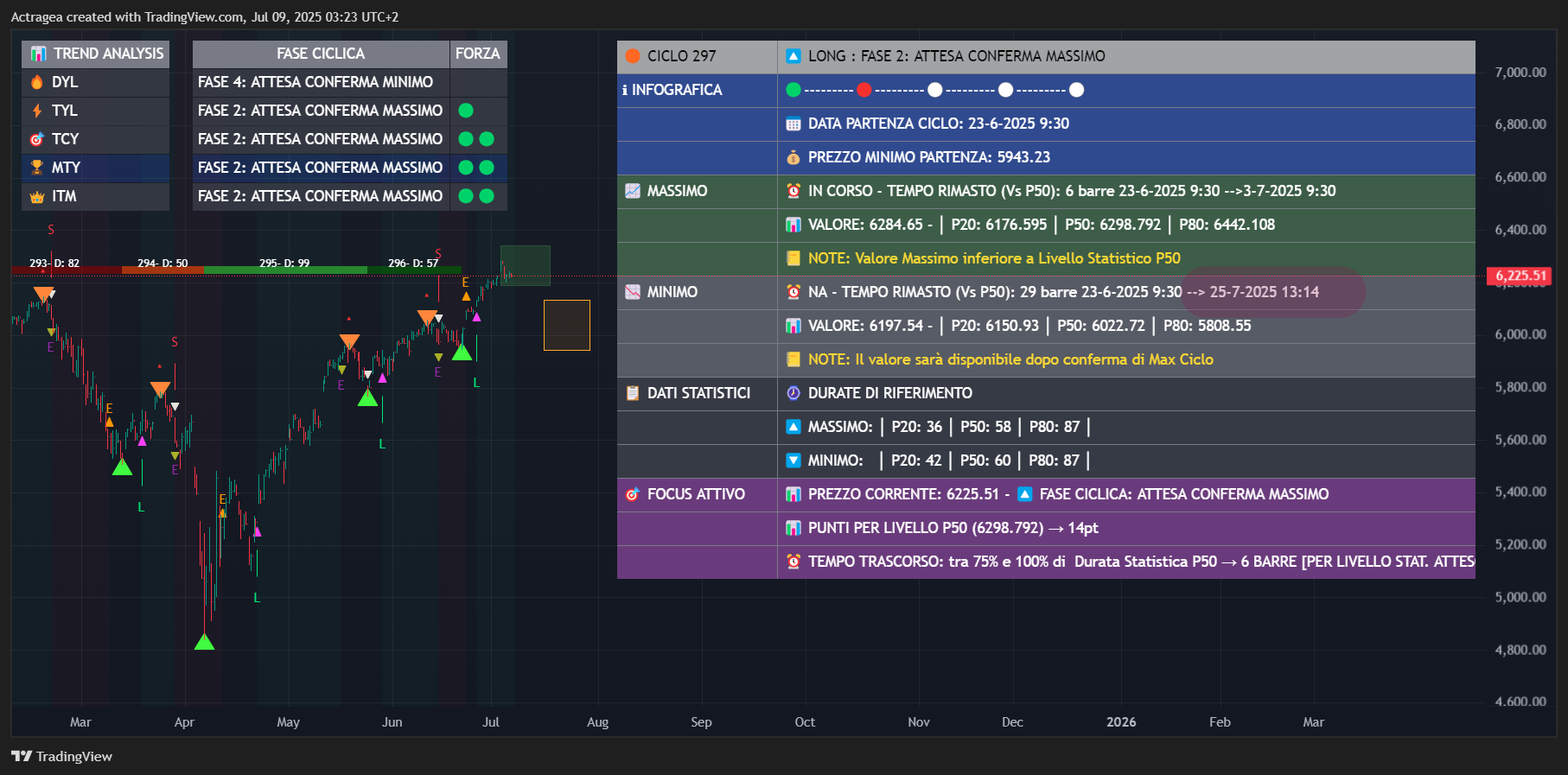Click the 2026 label on the time axis
Screen dimensions: 1568x775
click(1121, 722)
